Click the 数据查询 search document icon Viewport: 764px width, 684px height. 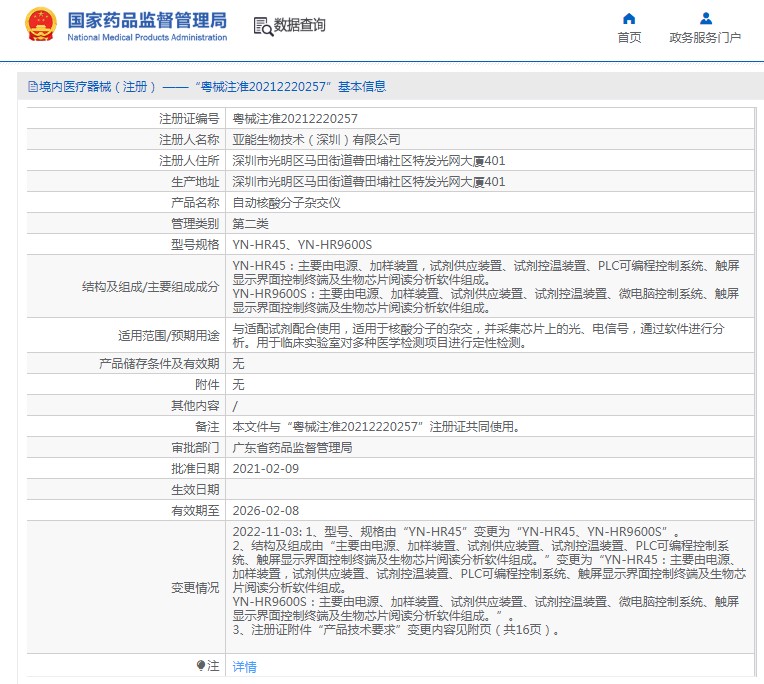click(262, 26)
